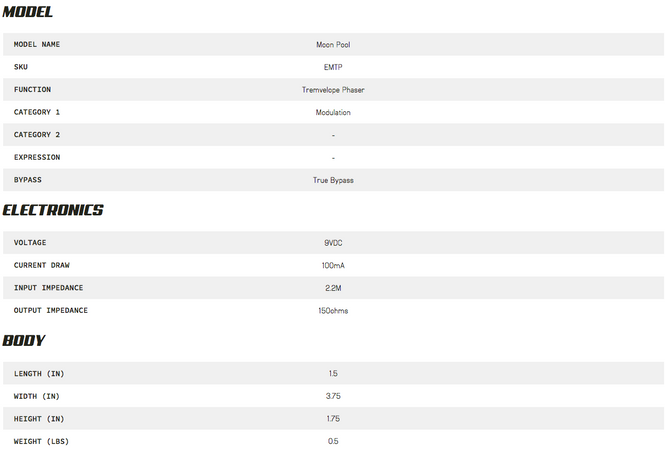Click the Tremvelope Phaser function value
The image size is (665, 450).
pos(333,90)
